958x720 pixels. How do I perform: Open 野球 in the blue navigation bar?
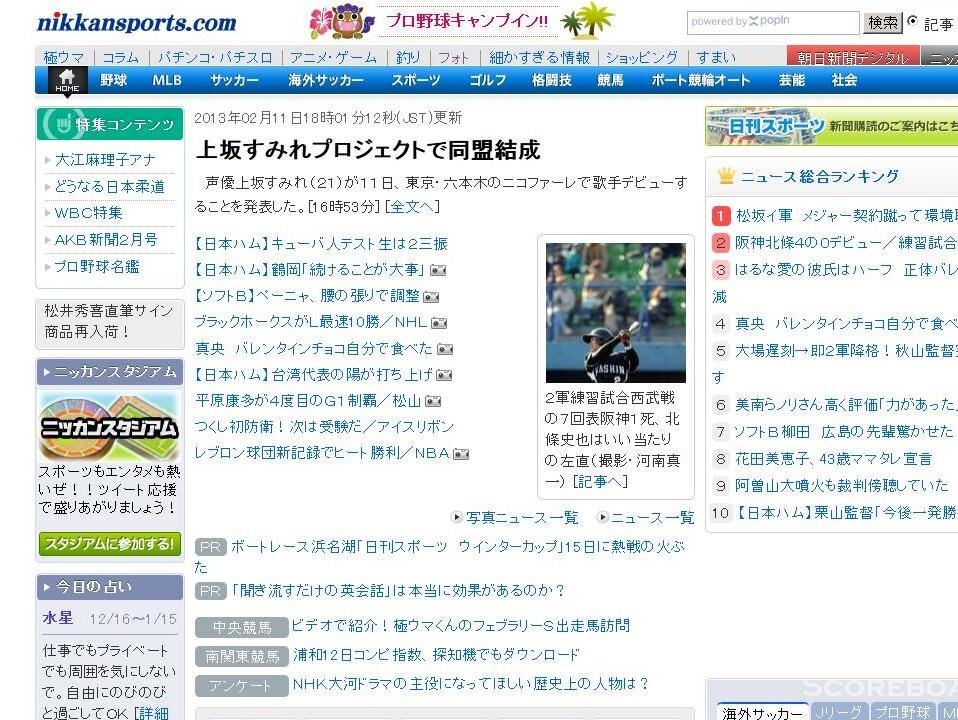point(114,80)
